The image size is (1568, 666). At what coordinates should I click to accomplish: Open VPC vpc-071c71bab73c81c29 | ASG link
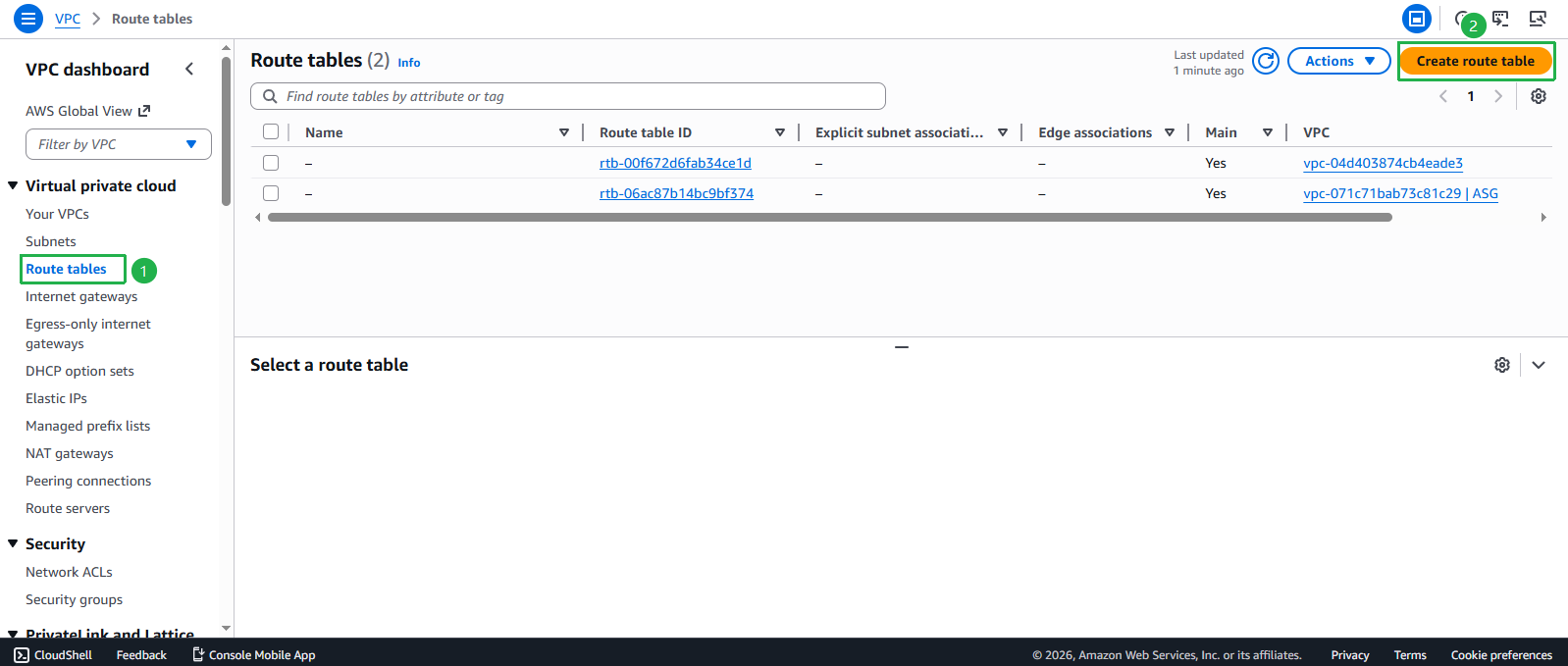point(1400,193)
